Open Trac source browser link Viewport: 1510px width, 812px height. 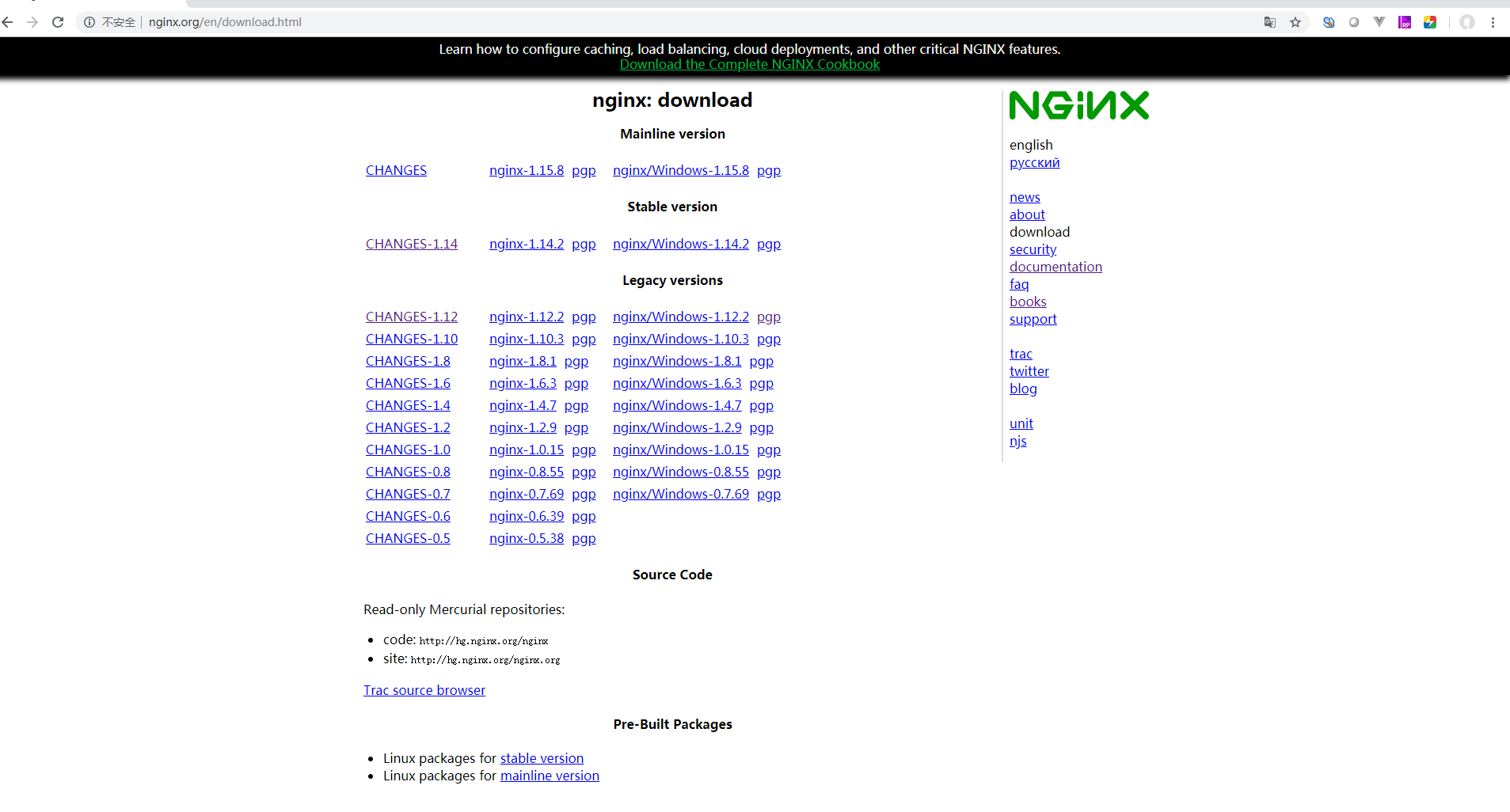point(424,690)
